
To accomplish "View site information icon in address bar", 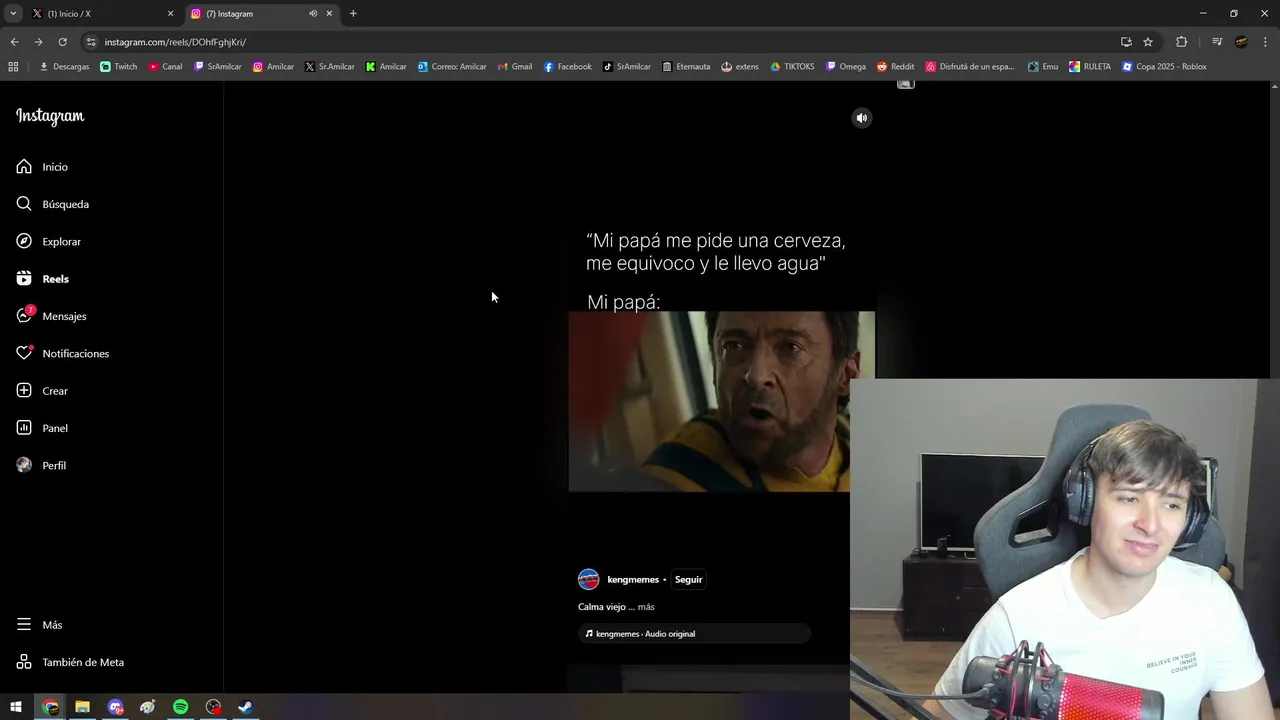I will [91, 42].
